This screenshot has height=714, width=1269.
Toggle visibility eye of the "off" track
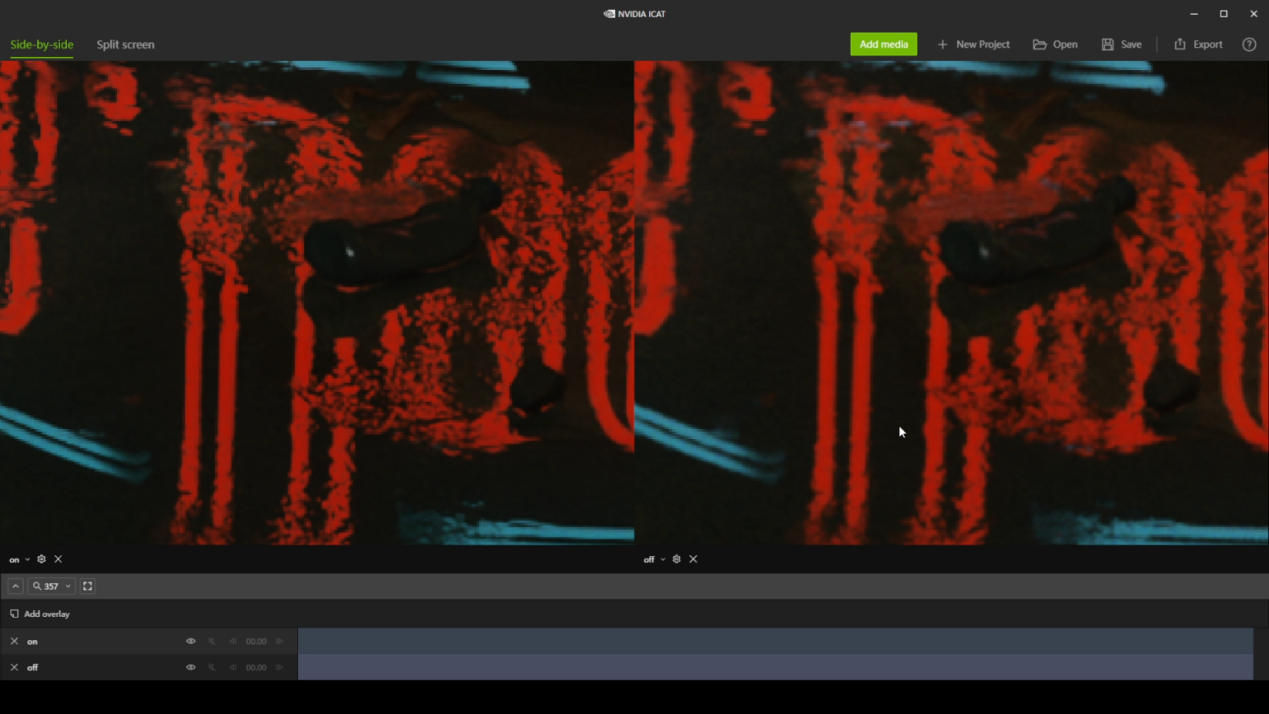(191, 667)
